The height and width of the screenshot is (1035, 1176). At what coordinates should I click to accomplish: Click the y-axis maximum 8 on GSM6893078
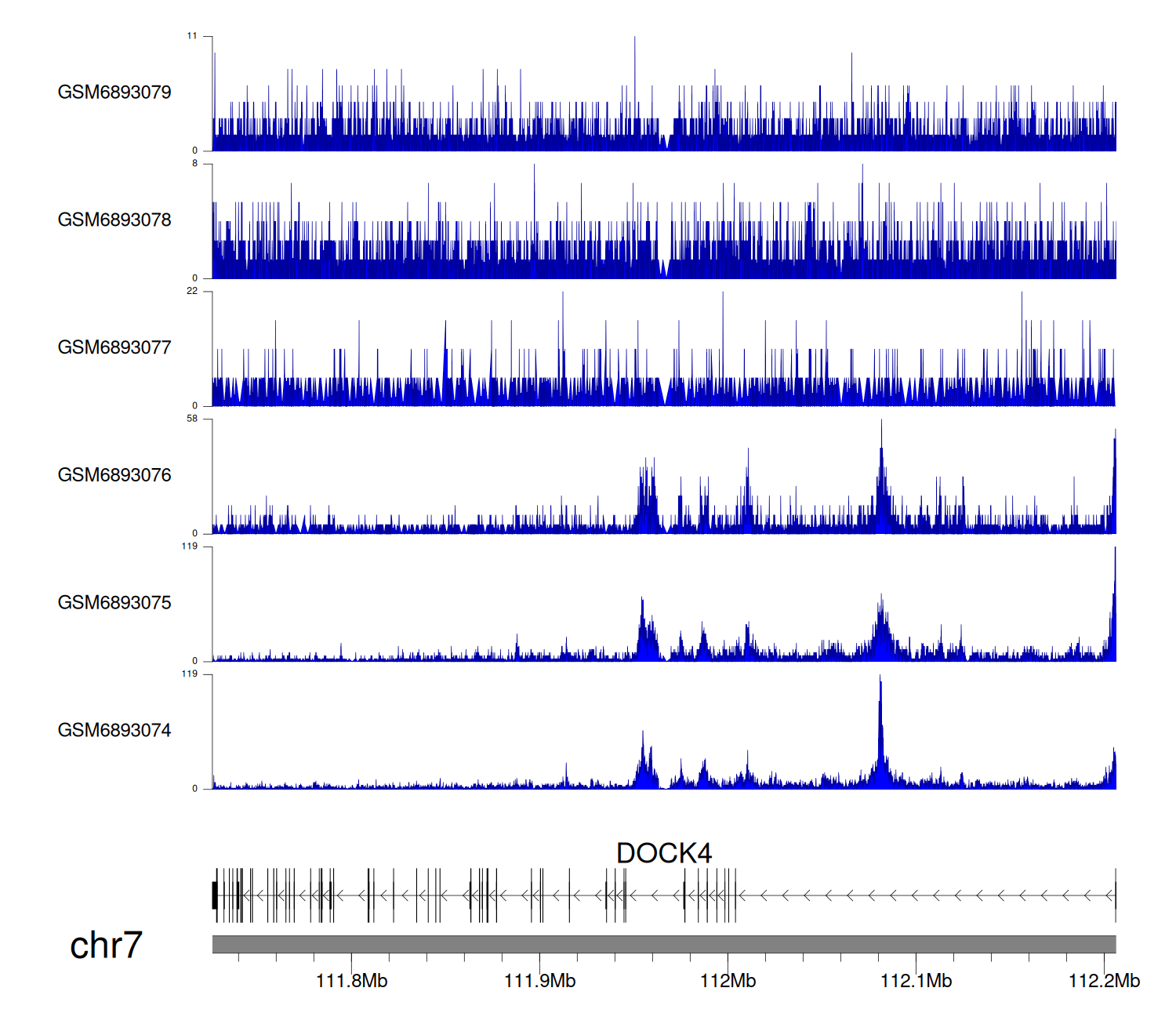[195, 164]
